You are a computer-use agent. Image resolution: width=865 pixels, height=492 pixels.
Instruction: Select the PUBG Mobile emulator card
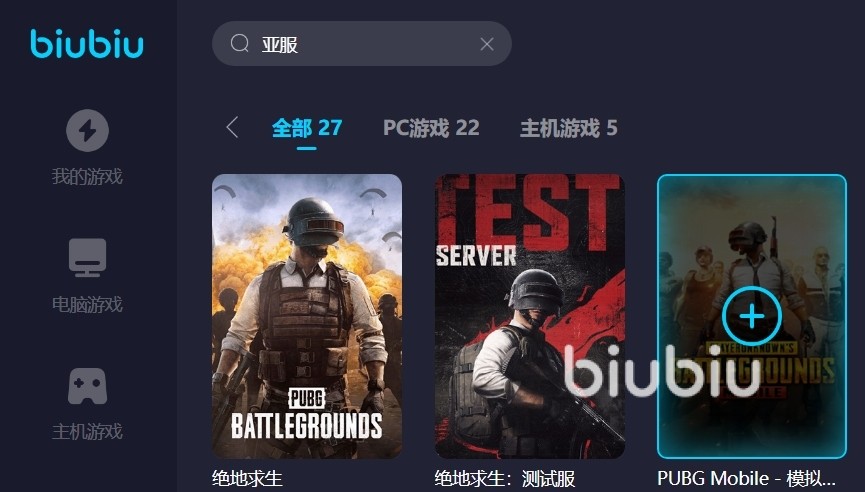(751, 316)
